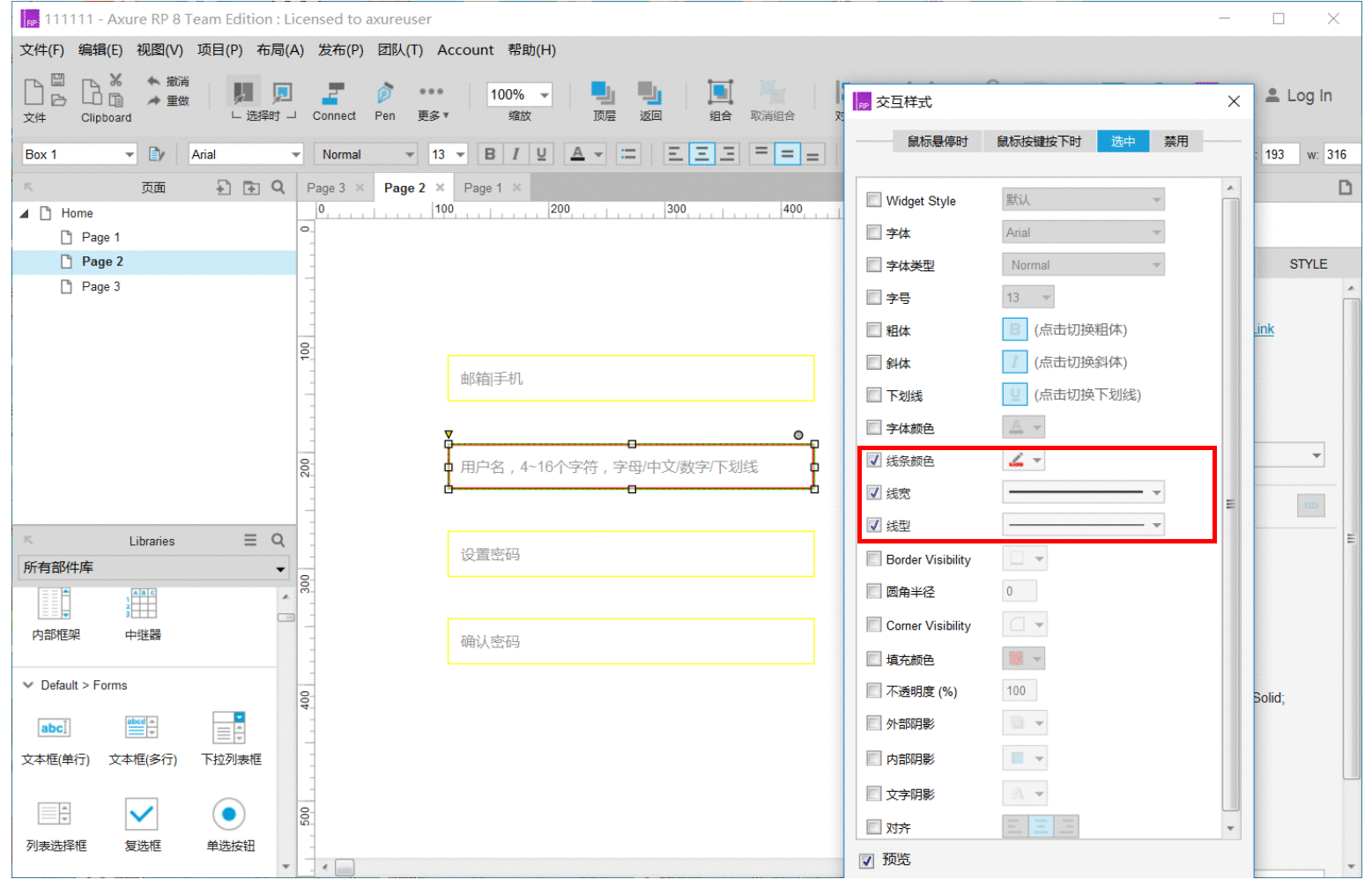Enable the 字体 font checkbox
1372x887 pixels.
coord(874,233)
